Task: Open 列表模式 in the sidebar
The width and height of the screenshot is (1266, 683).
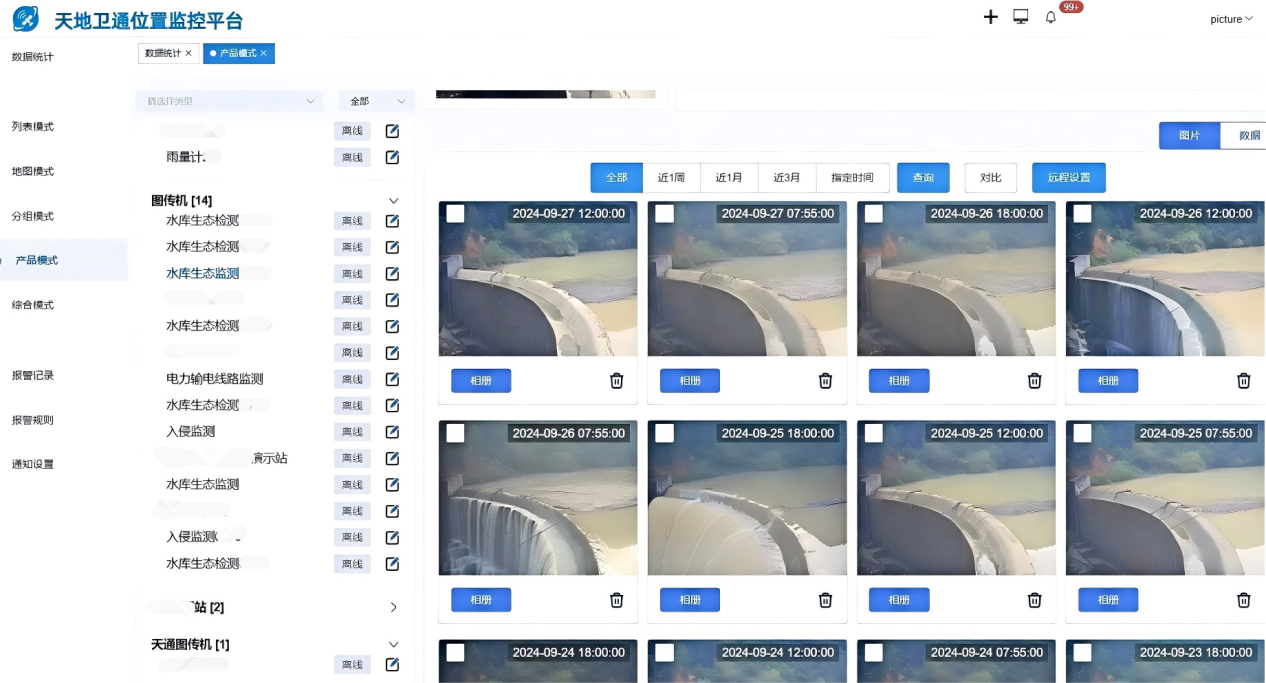Action: tap(33, 126)
